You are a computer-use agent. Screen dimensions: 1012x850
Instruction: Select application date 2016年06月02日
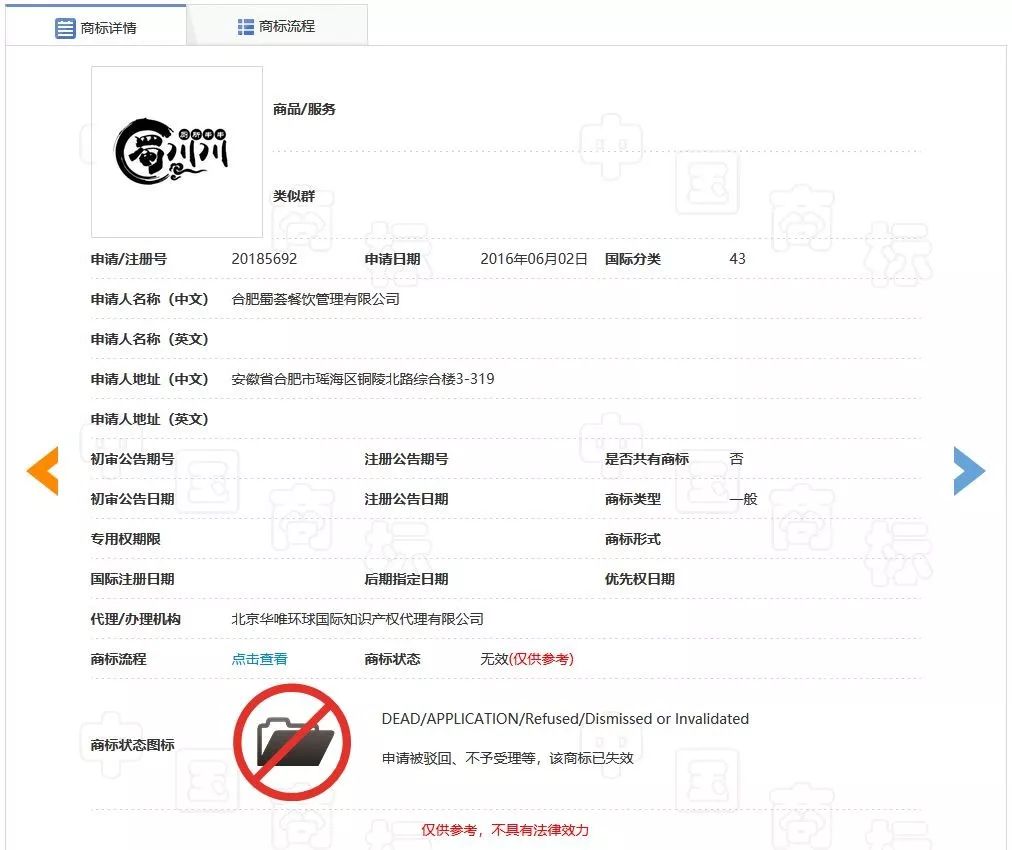534,259
